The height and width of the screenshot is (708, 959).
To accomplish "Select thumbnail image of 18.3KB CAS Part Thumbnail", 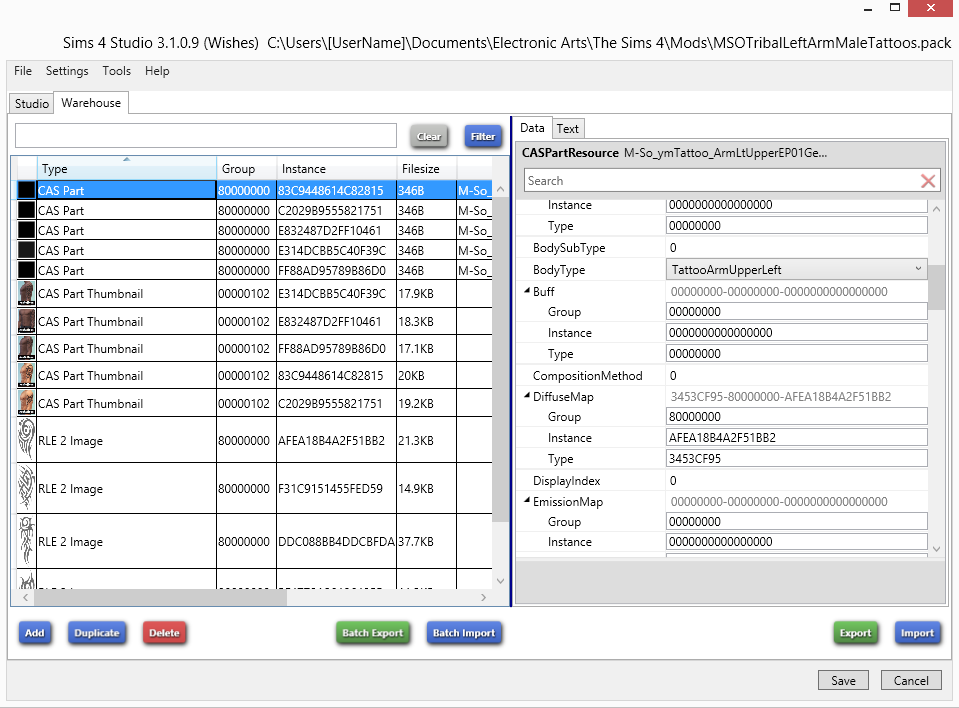I will (26, 322).
